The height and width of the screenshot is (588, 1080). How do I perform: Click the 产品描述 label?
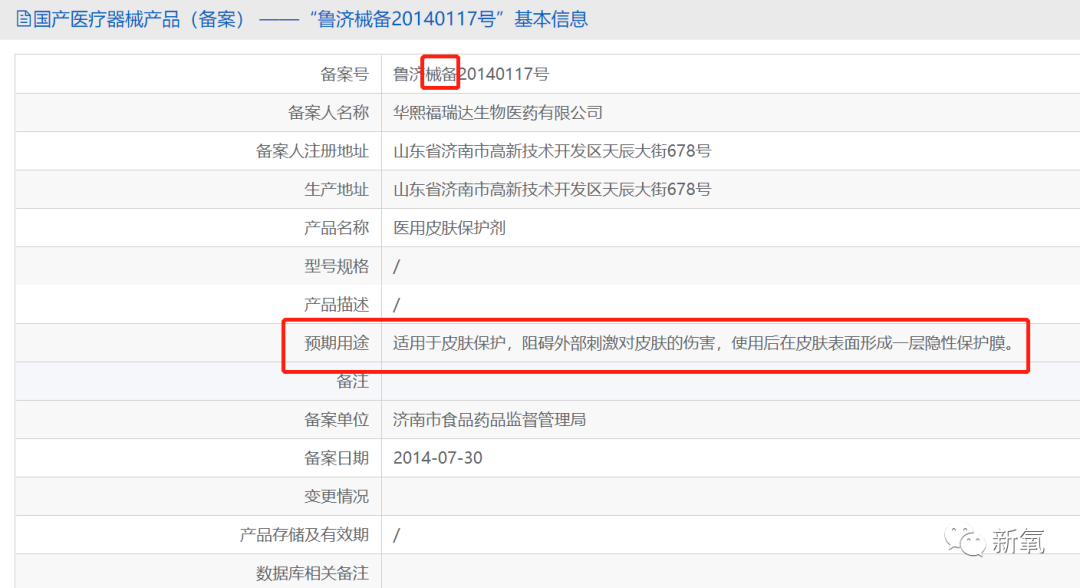click(x=337, y=304)
